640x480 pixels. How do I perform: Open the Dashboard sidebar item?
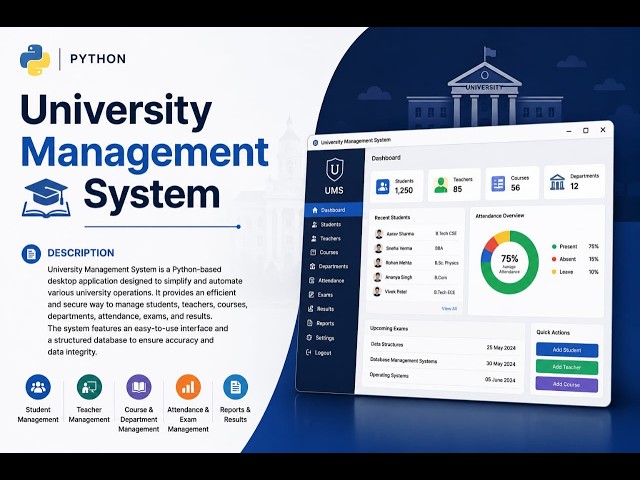click(333, 209)
